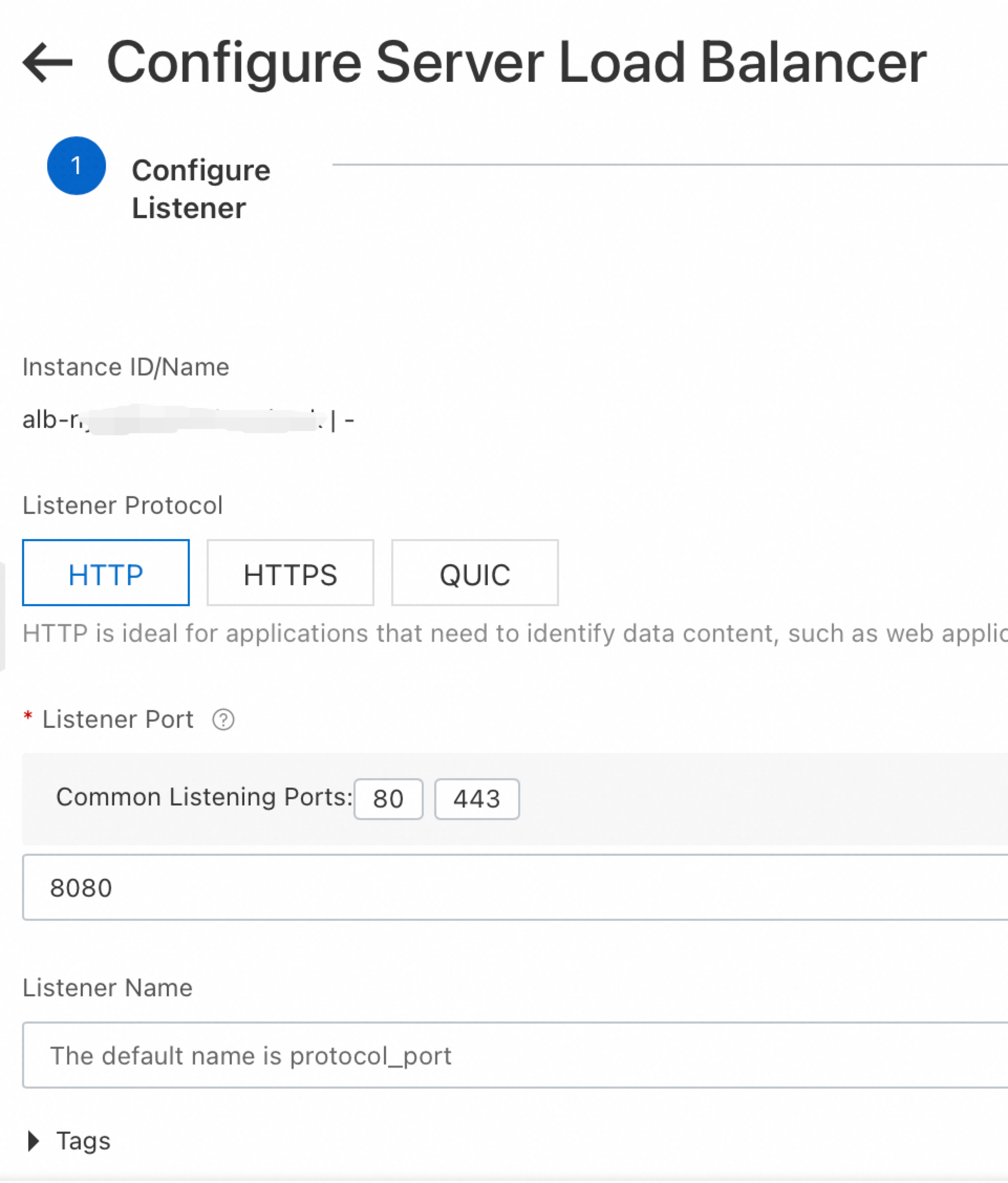This screenshot has height=1183, width=1008.
Task: Click the Listener Name input field
Action: click(514, 1055)
